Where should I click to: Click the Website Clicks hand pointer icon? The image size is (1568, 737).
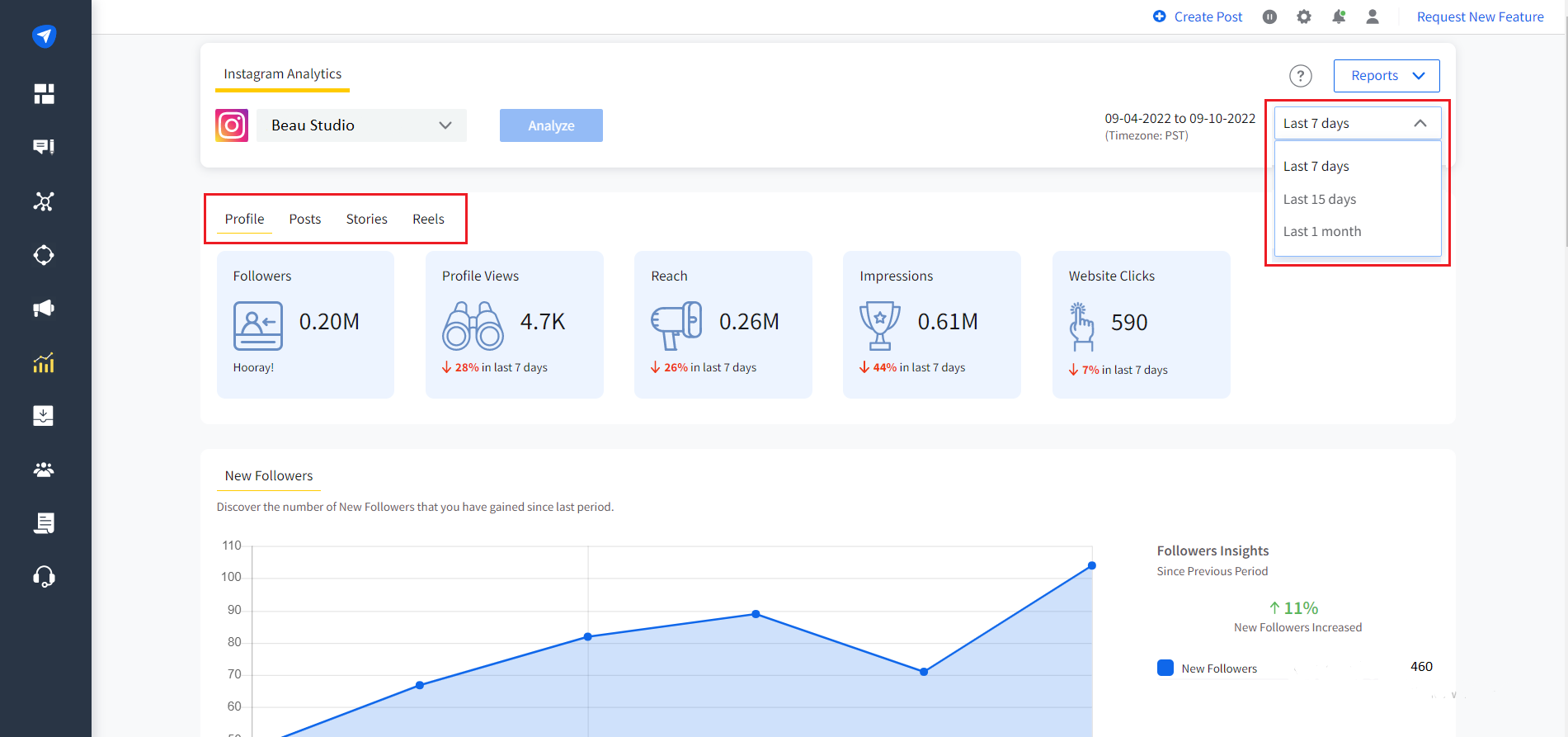coord(1081,327)
